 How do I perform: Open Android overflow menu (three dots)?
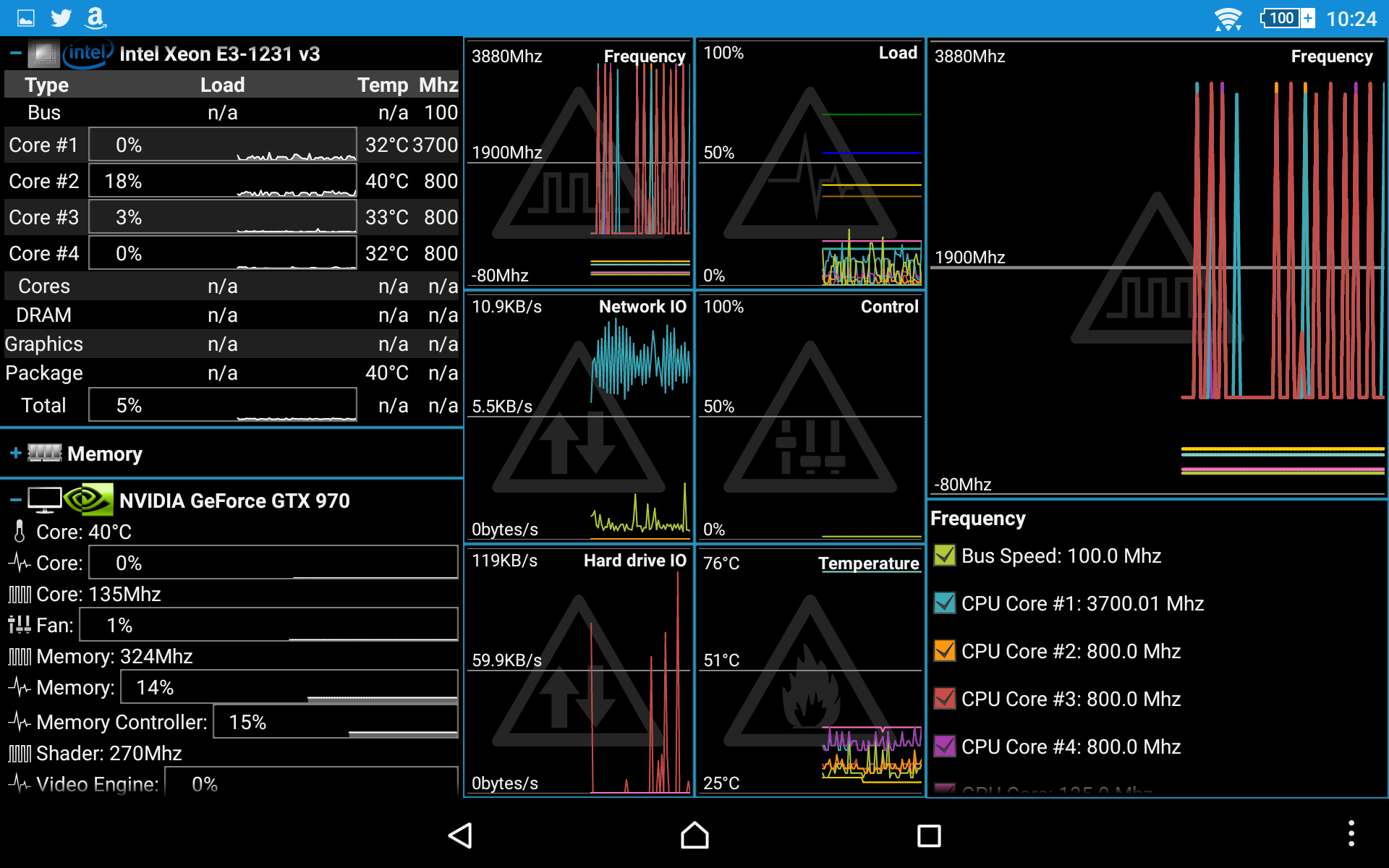tap(1351, 834)
